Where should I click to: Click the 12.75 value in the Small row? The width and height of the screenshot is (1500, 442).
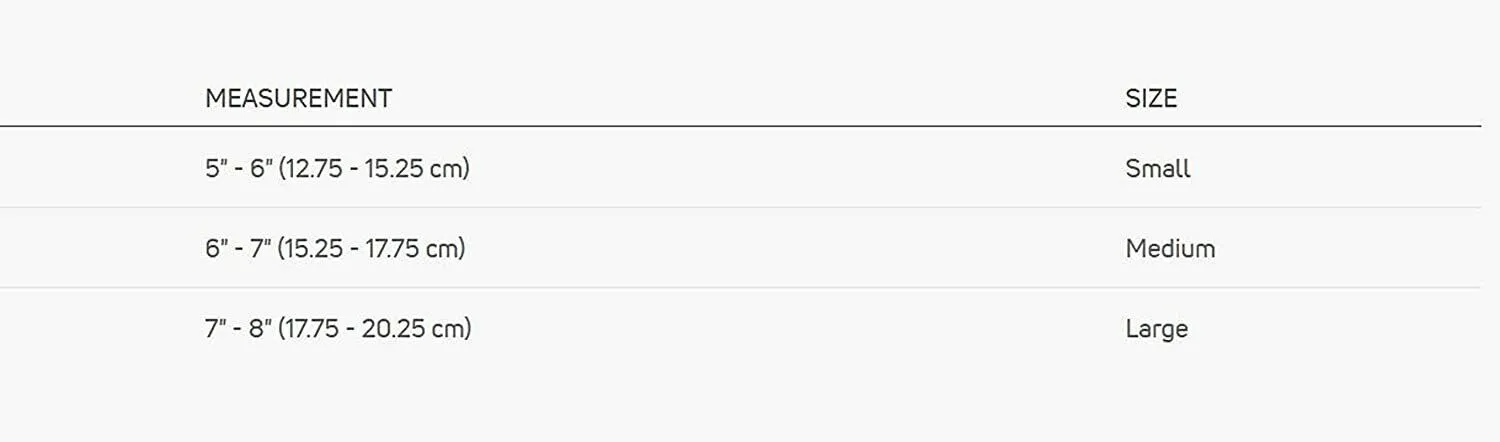(313, 168)
